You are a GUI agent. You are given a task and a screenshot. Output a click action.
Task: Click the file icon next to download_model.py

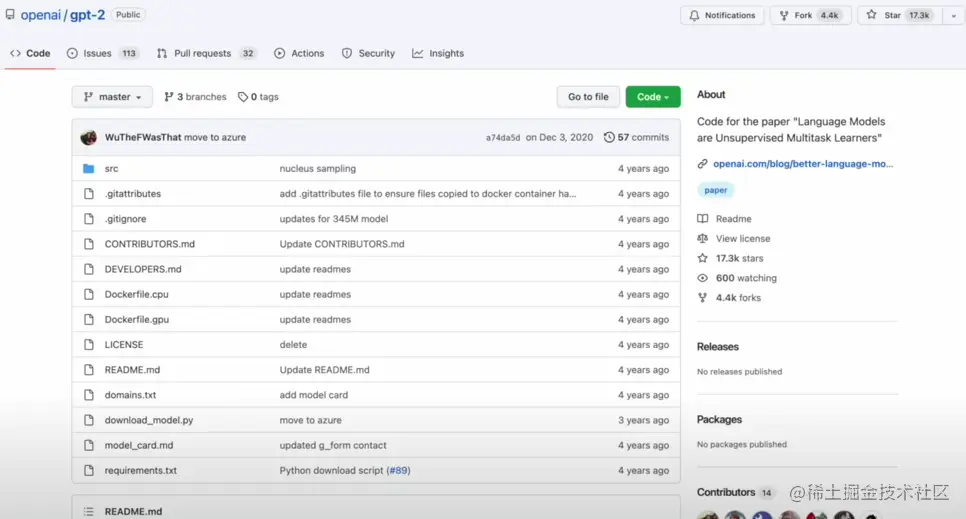[x=89, y=420]
